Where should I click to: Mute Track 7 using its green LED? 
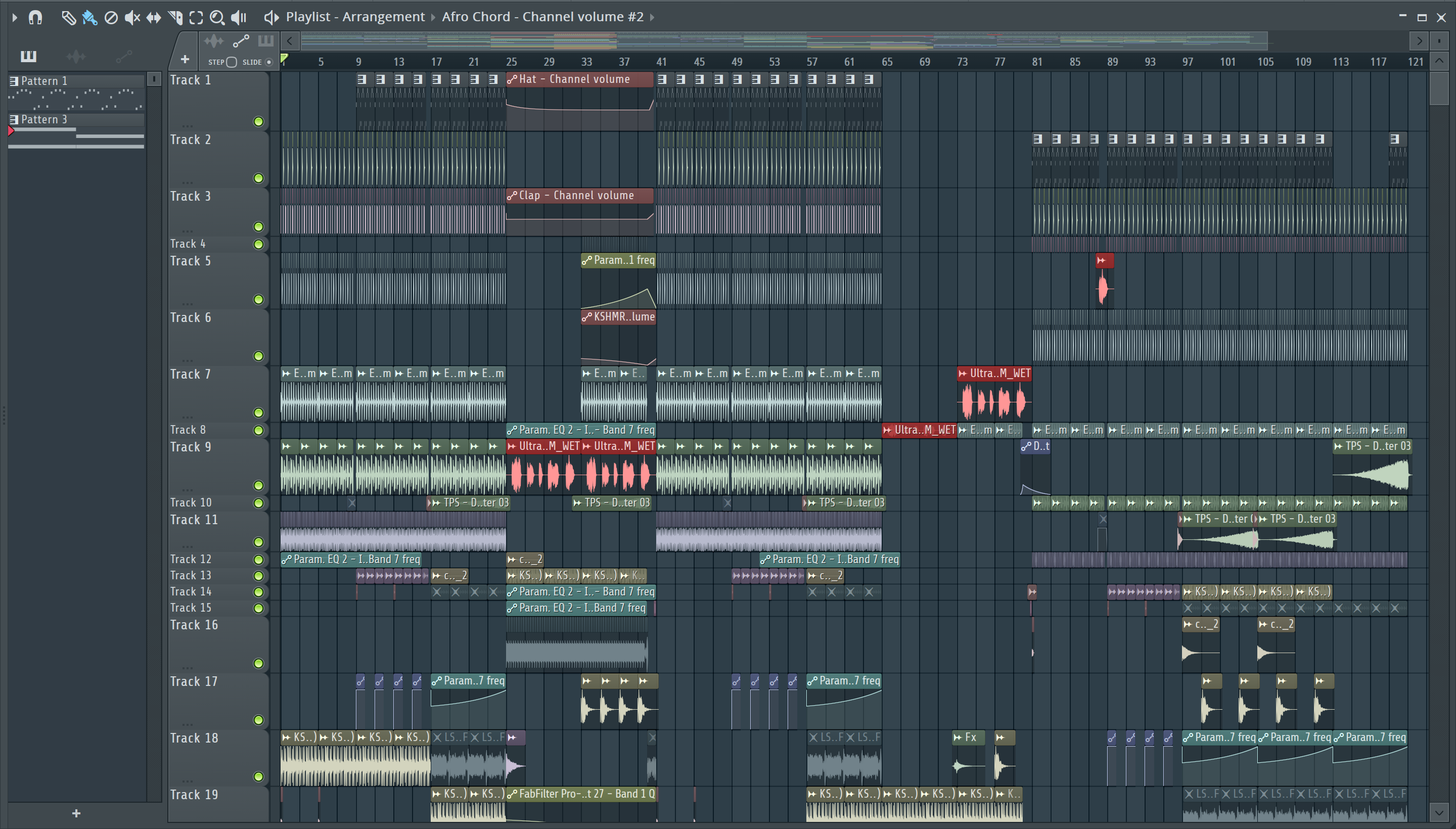coord(258,412)
